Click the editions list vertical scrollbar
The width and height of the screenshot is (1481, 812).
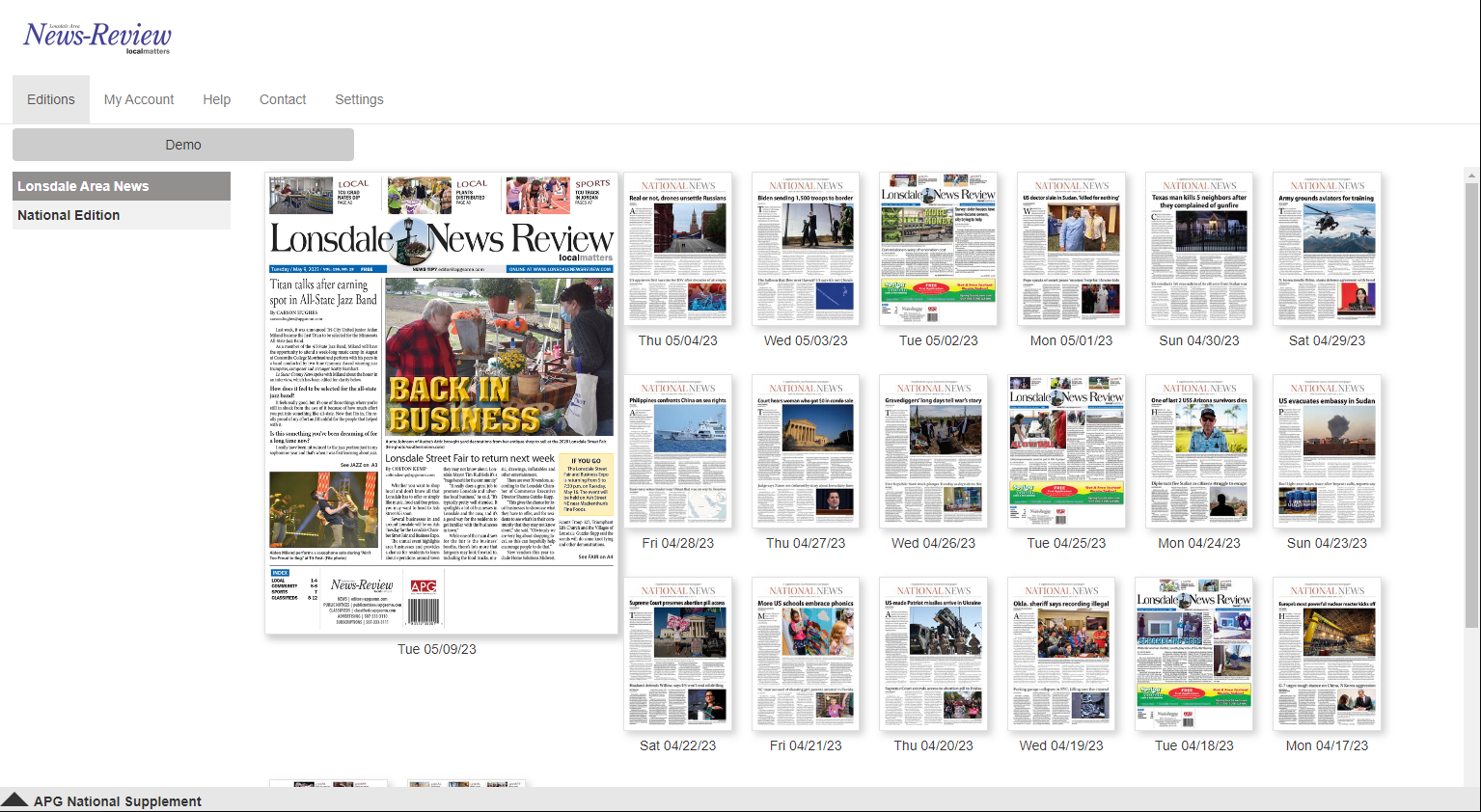tap(1471, 405)
